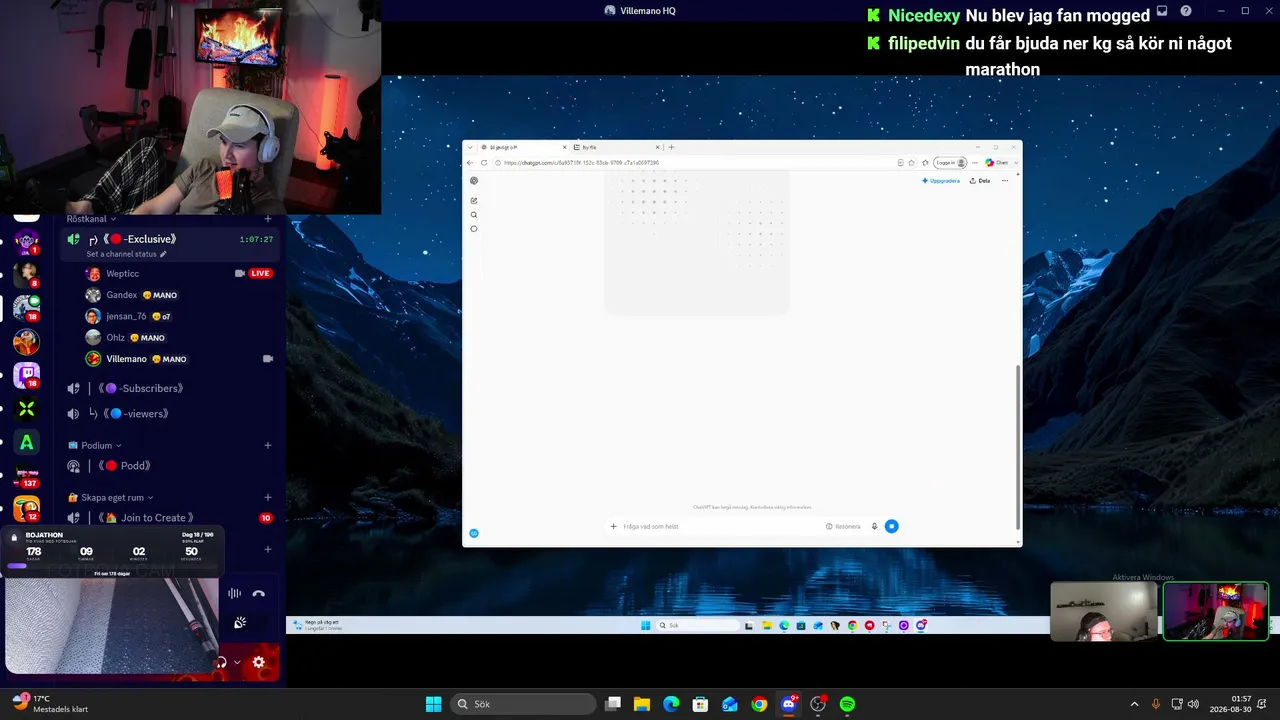The height and width of the screenshot is (720, 1280).
Task: Open the green A server icon
Action: pos(27,443)
